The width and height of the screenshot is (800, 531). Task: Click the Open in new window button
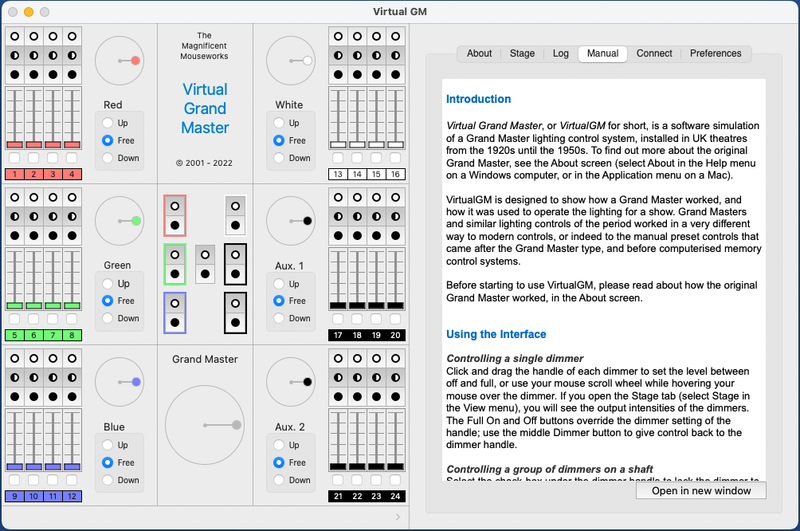(x=701, y=490)
